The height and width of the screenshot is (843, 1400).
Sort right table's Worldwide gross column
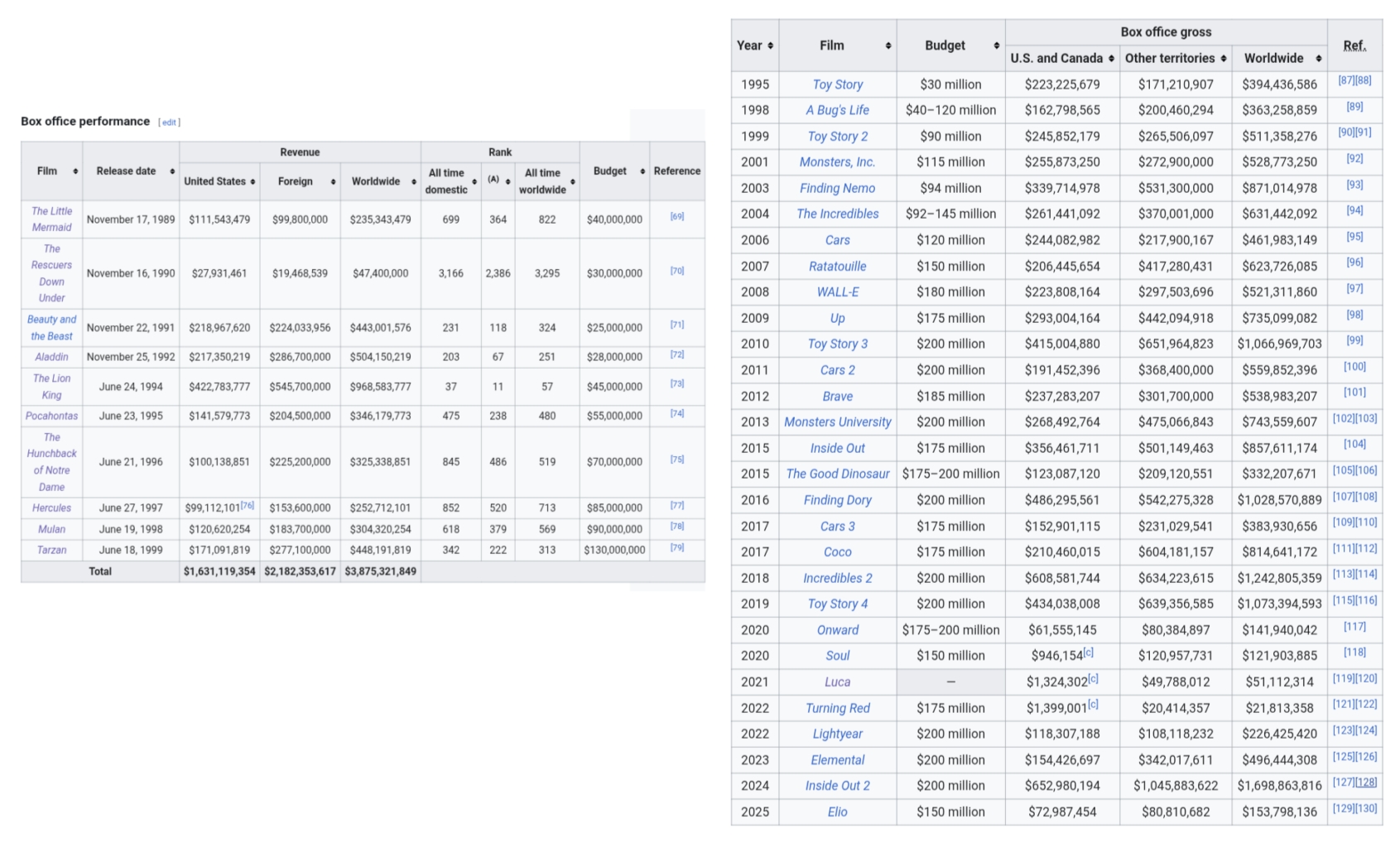(1319, 58)
